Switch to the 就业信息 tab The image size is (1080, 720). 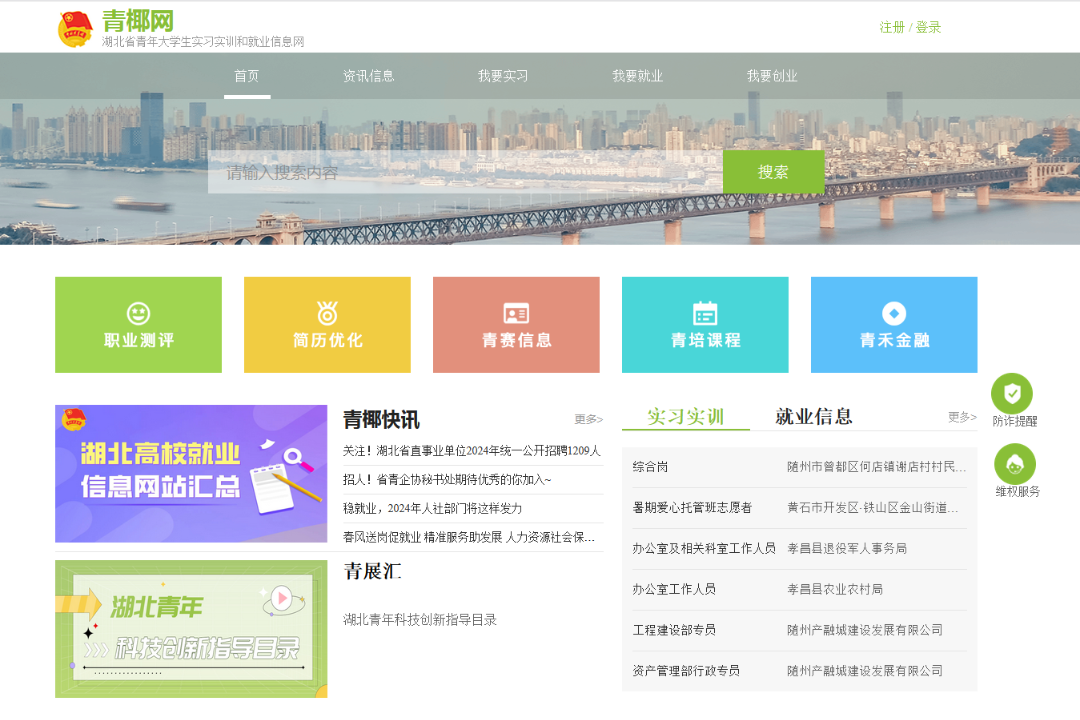[813, 416]
